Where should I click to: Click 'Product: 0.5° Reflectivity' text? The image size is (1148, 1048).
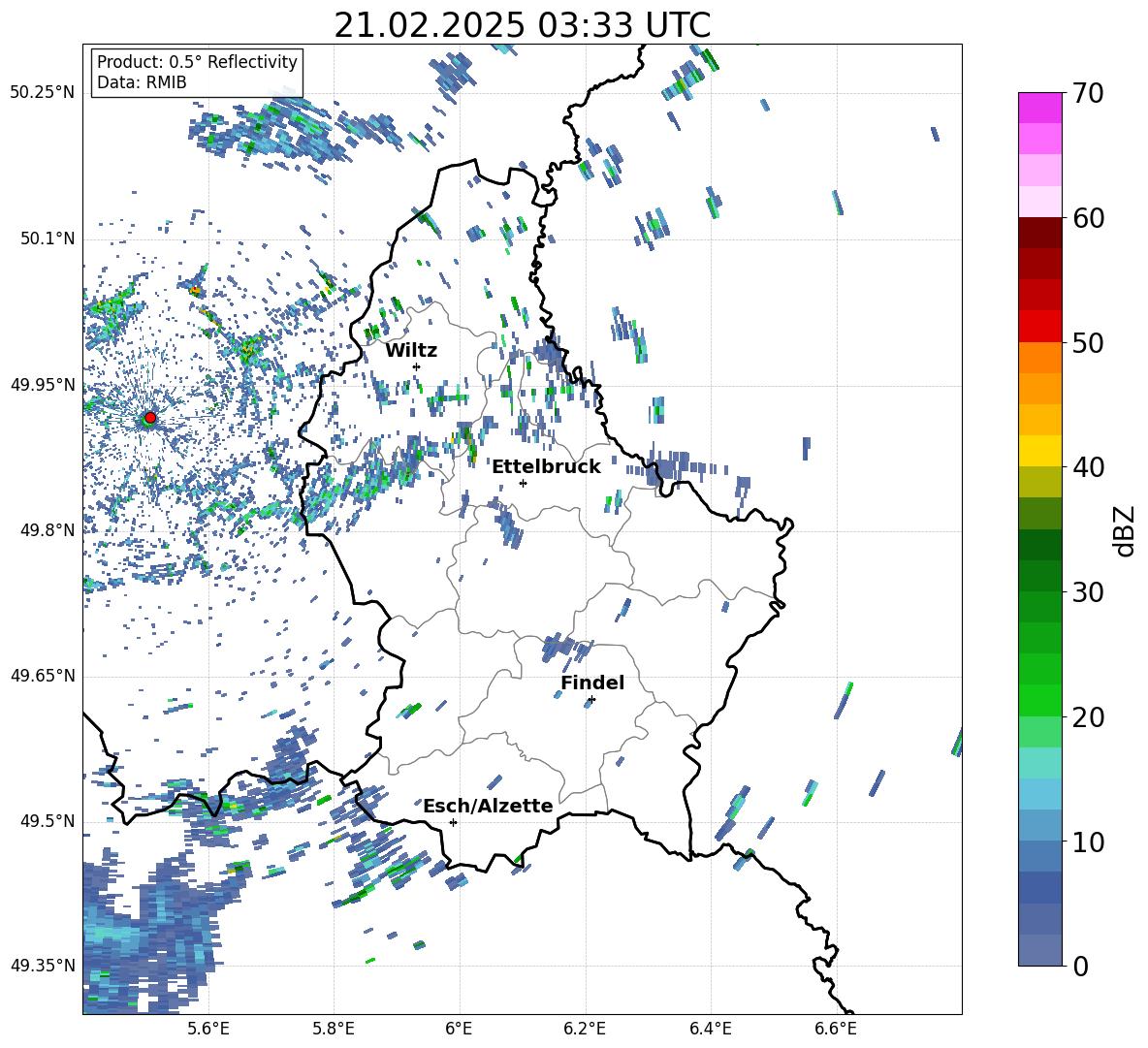tap(197, 61)
